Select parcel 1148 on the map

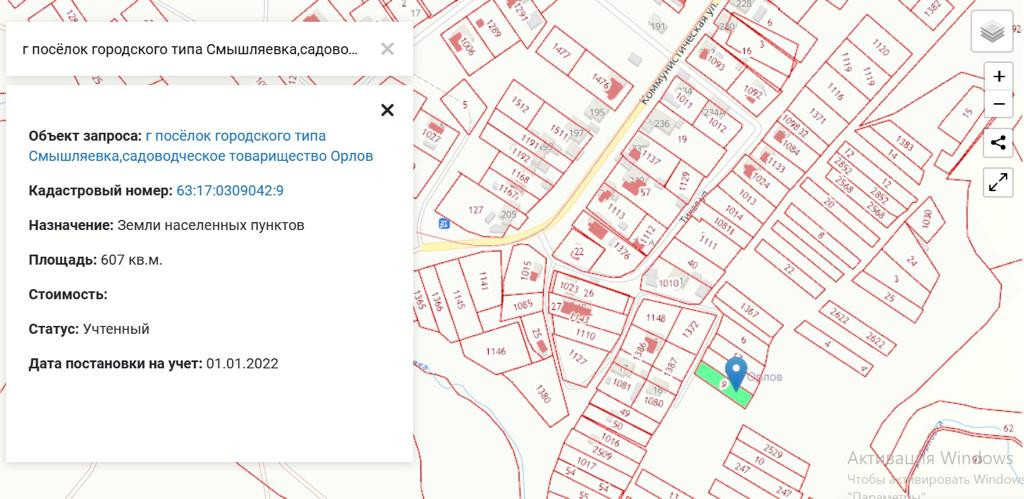pyautogui.click(x=655, y=318)
